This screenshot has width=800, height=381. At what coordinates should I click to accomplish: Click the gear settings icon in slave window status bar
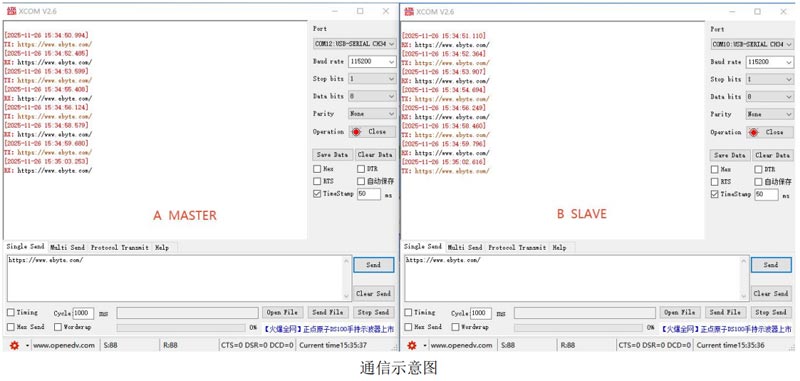click(x=412, y=345)
